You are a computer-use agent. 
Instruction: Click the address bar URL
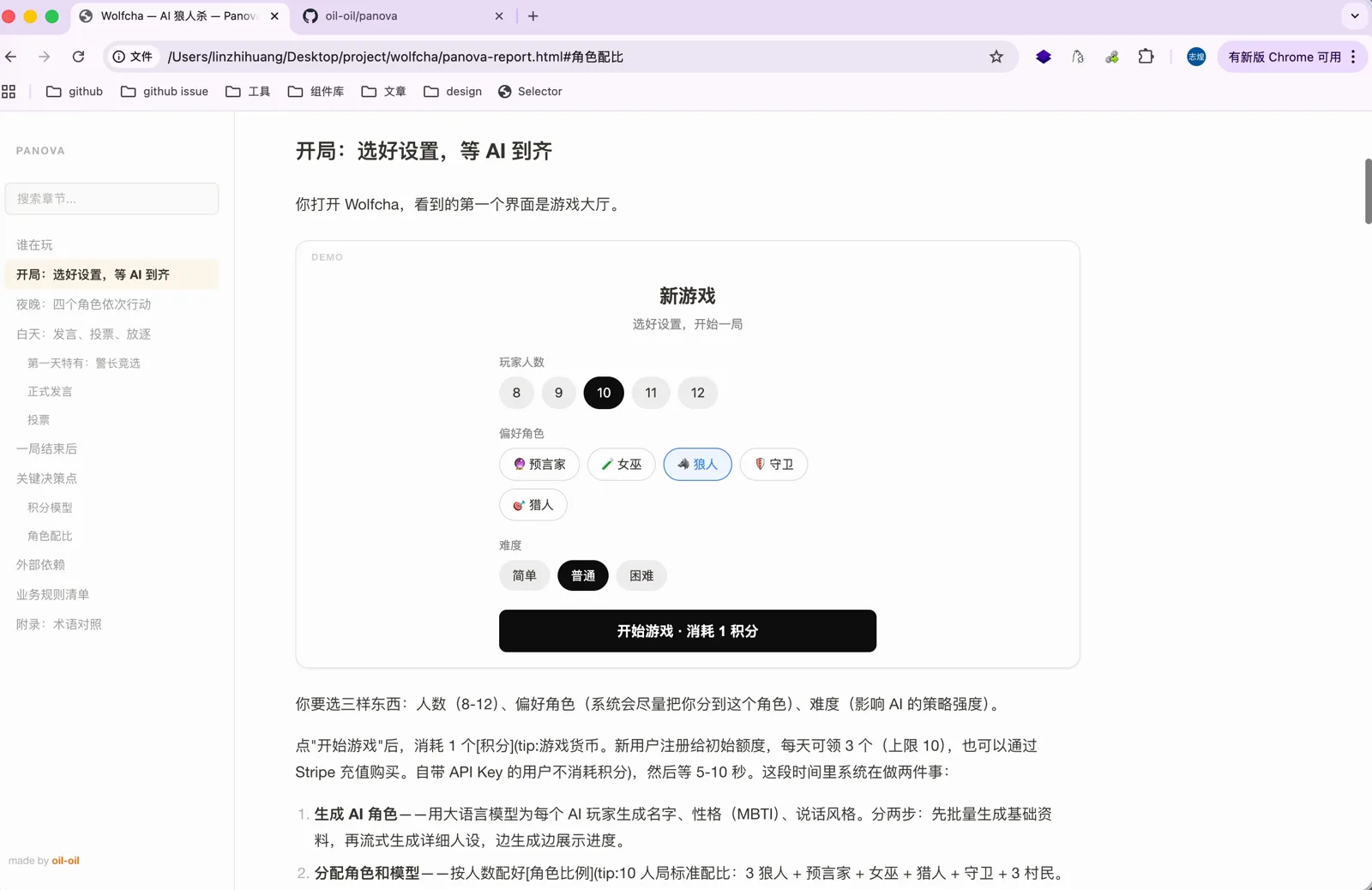(395, 57)
